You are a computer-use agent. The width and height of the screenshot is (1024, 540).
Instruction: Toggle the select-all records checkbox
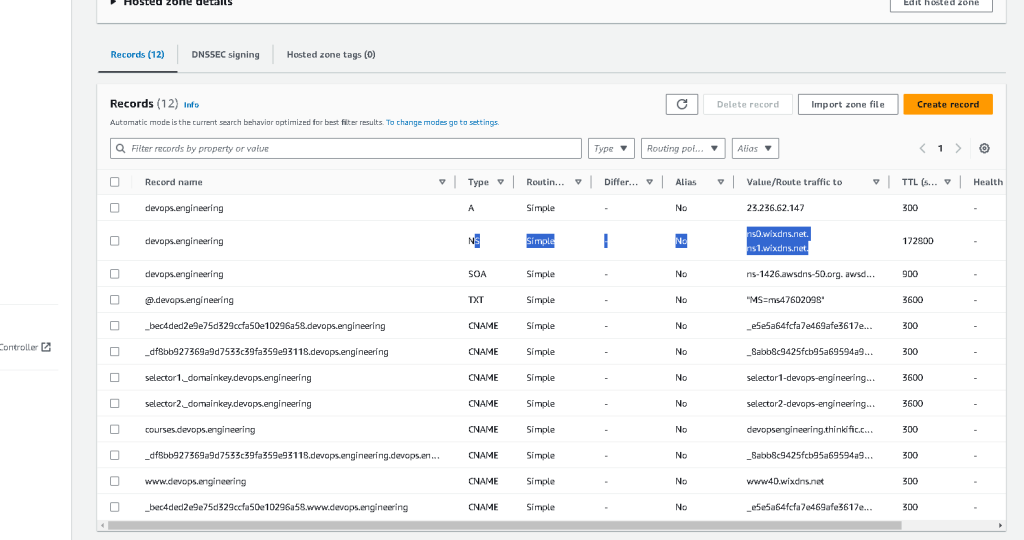point(115,182)
